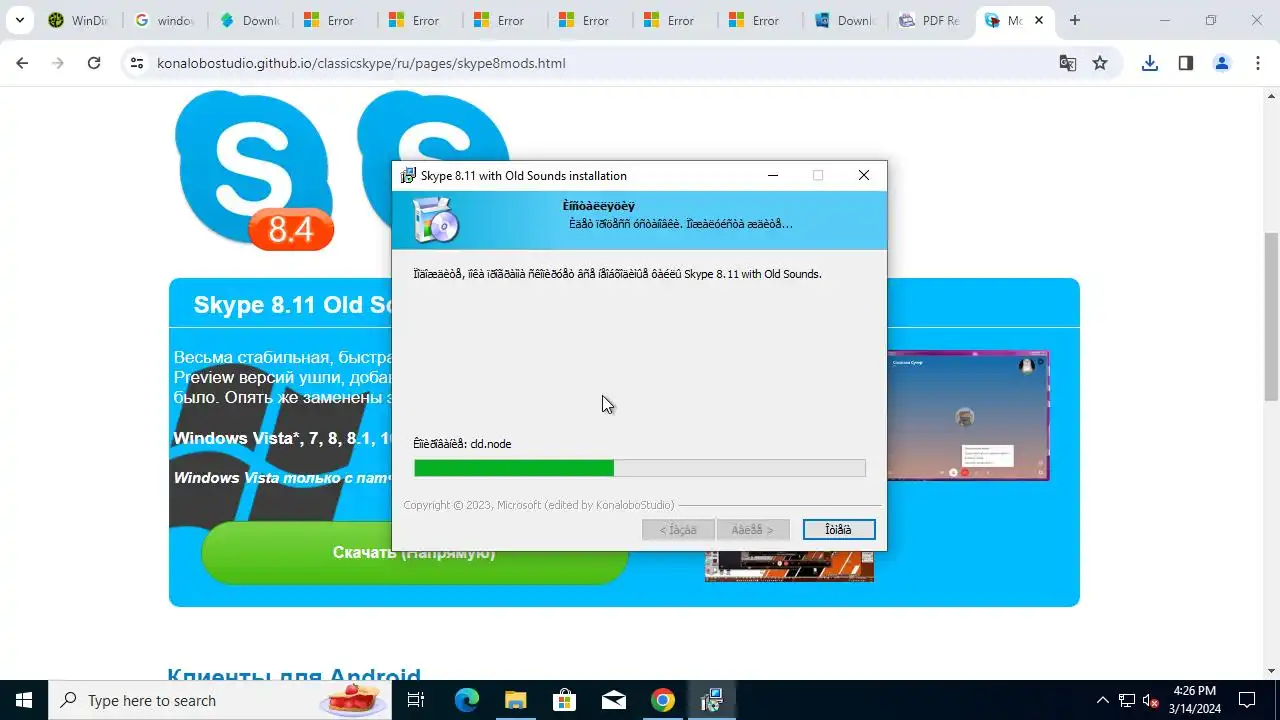Image resolution: width=1280 pixels, height=720 pixels.
Task: Click the taskbar search box
Action: pos(219,700)
